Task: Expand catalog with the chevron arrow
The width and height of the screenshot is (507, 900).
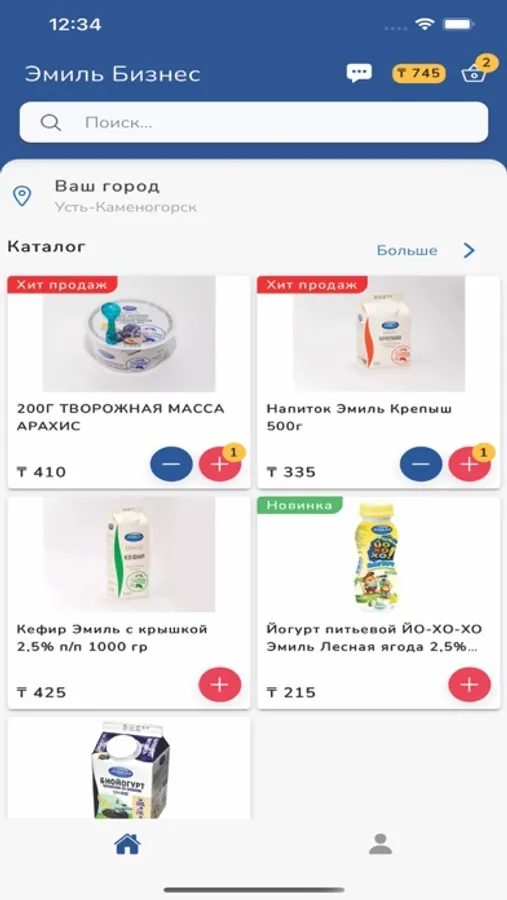Action: (x=469, y=250)
